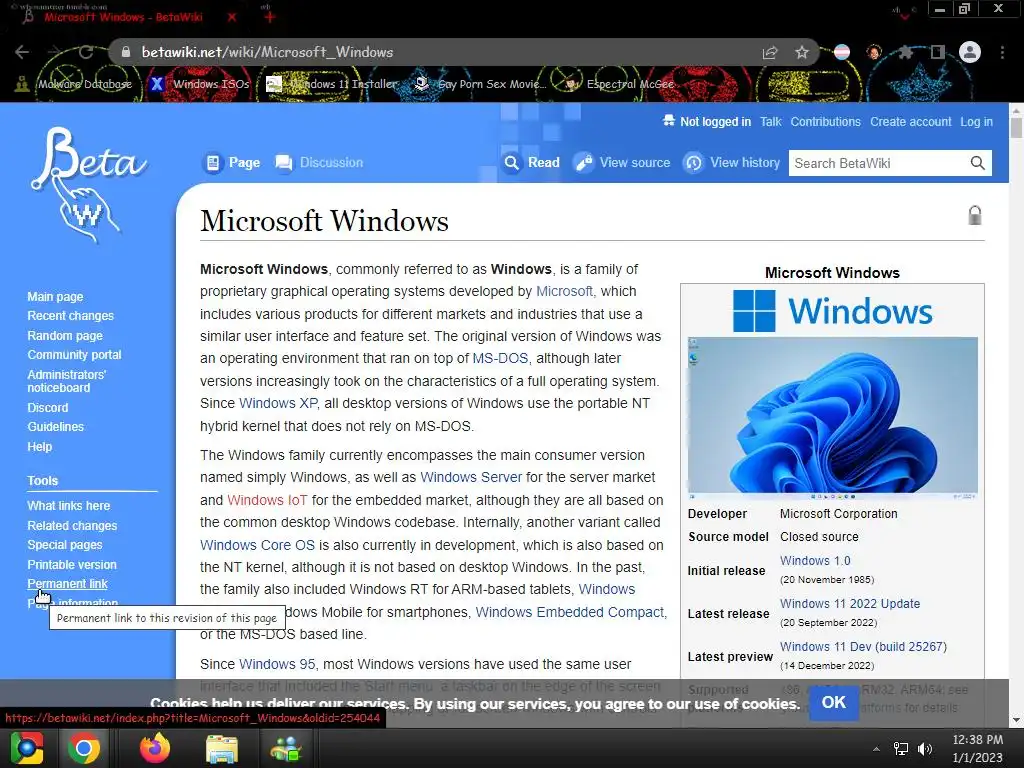Switch to the Discussion tab
This screenshot has width=1024, height=768.
pos(319,163)
